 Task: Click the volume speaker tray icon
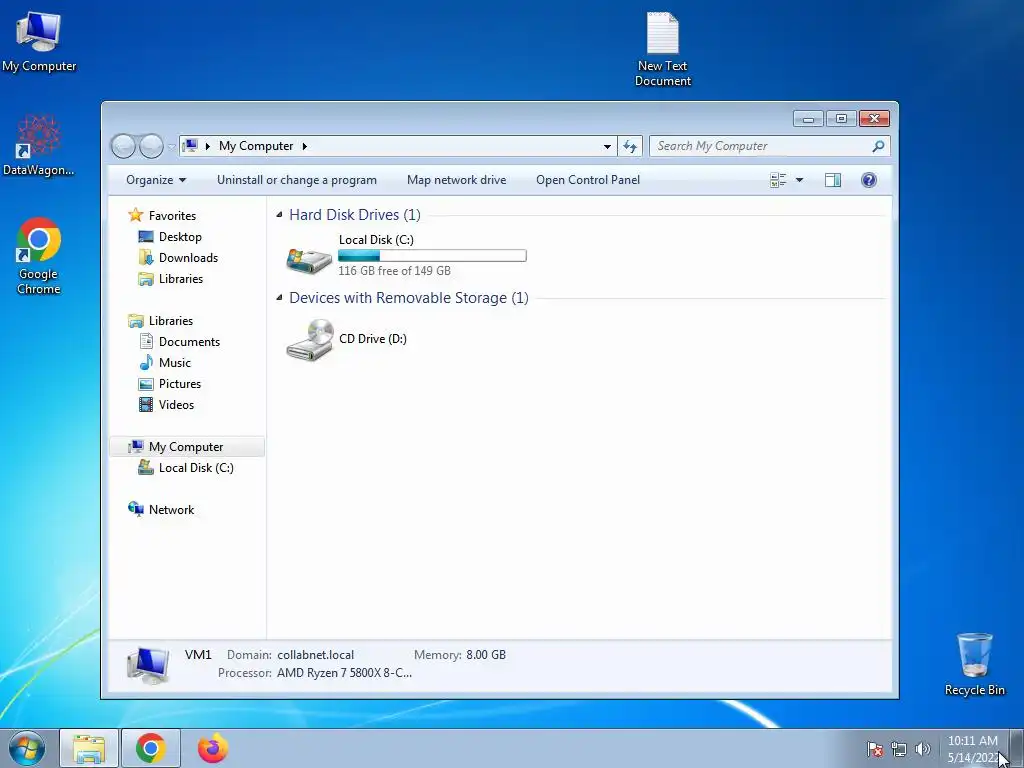922,750
